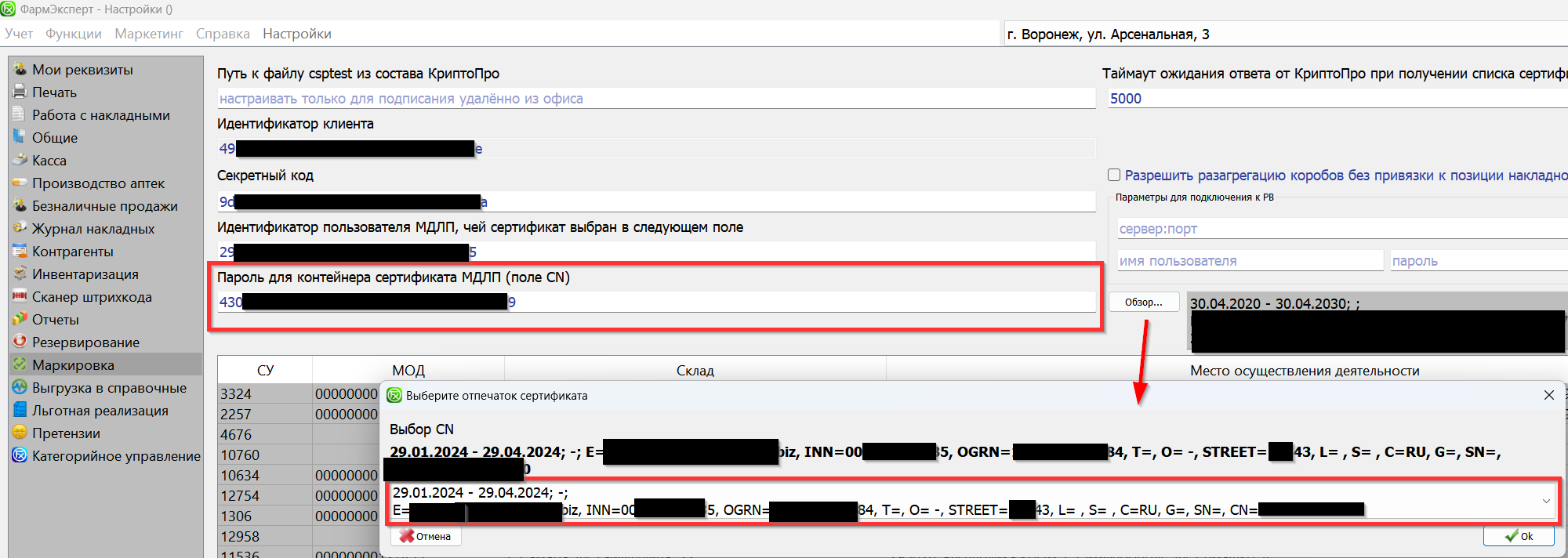
Task: Close the certificate fingerprint selection dialog
Action: click(1548, 395)
